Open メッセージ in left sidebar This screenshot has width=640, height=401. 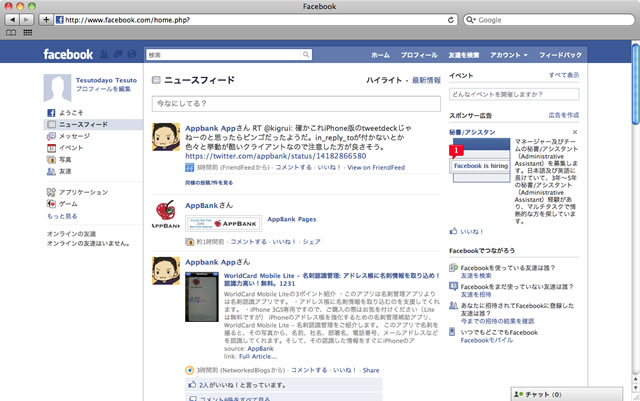pos(73,136)
